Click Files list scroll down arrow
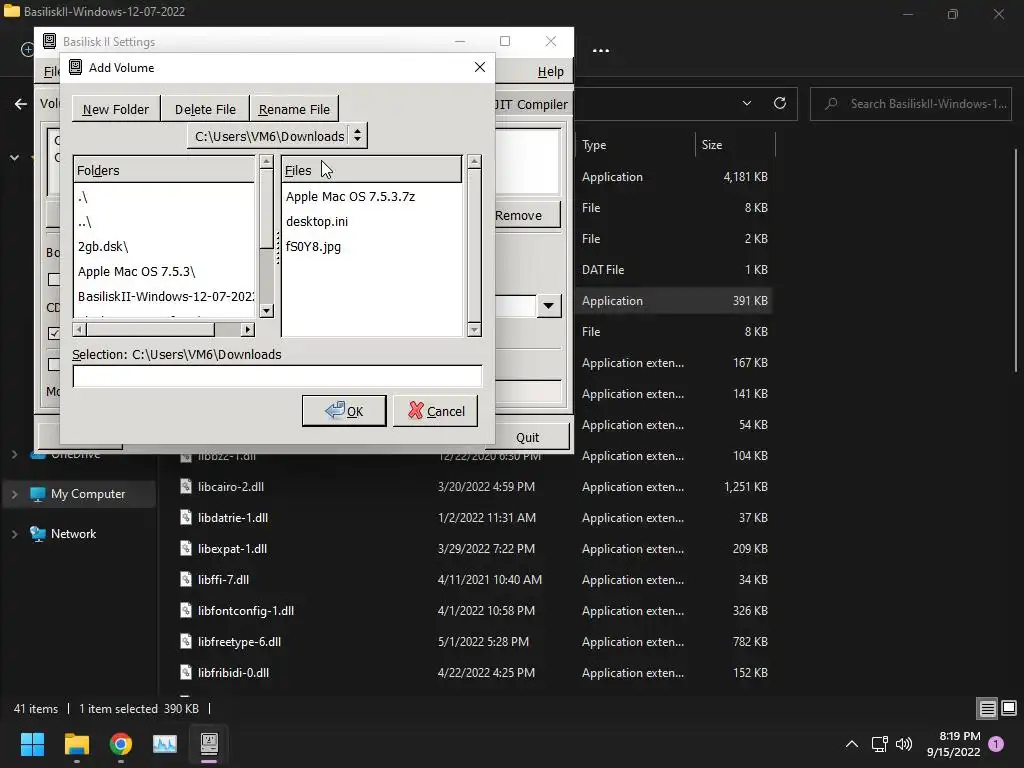1024x768 pixels. [x=475, y=330]
